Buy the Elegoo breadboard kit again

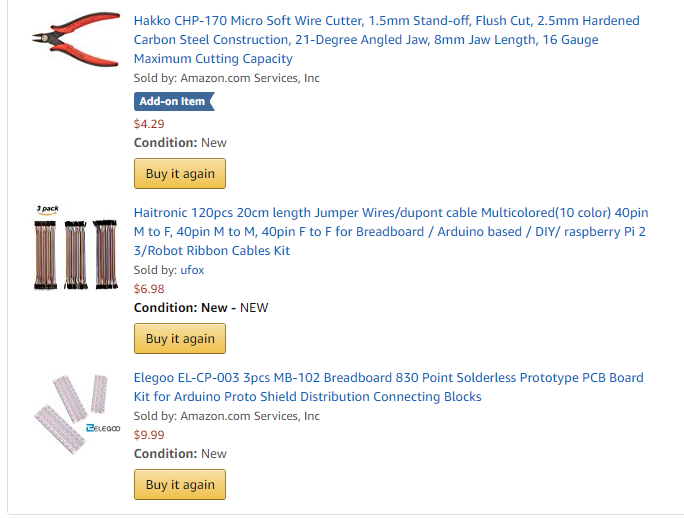click(180, 484)
